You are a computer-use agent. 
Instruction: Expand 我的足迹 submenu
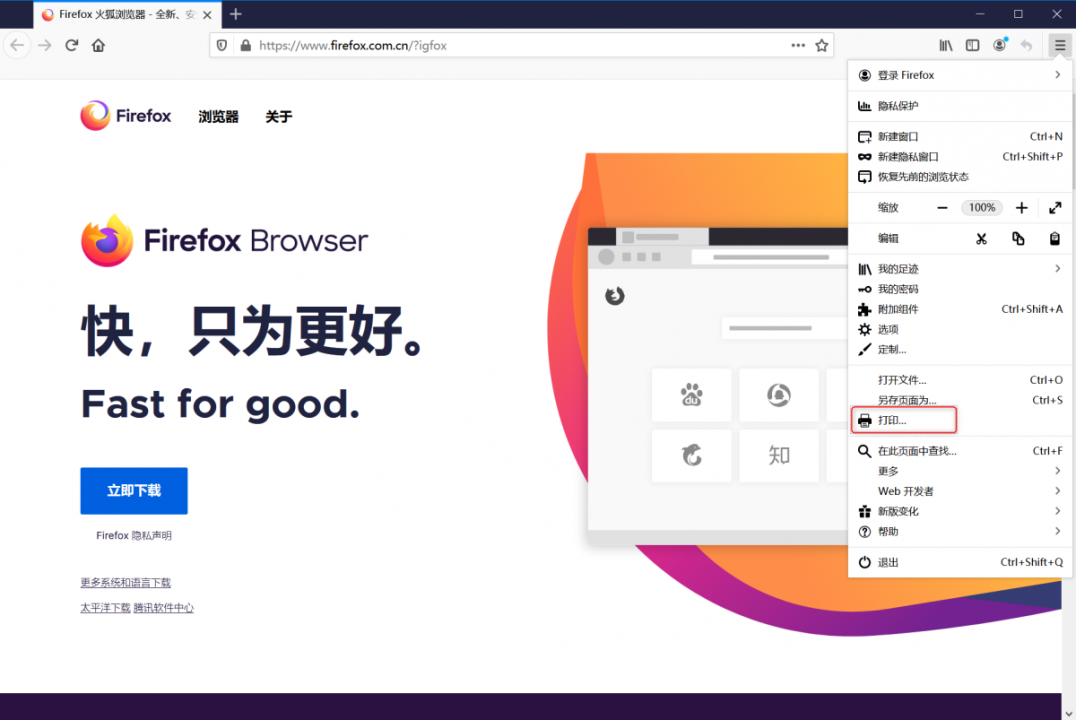960,269
